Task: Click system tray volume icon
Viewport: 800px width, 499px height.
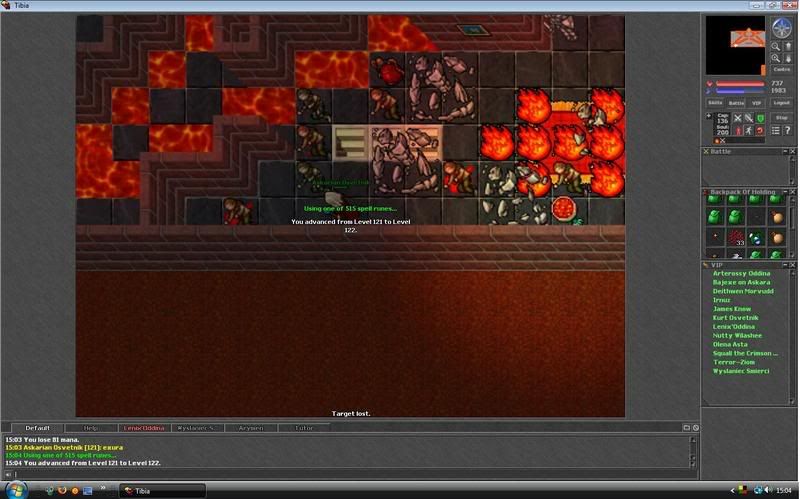Action: click(x=768, y=490)
